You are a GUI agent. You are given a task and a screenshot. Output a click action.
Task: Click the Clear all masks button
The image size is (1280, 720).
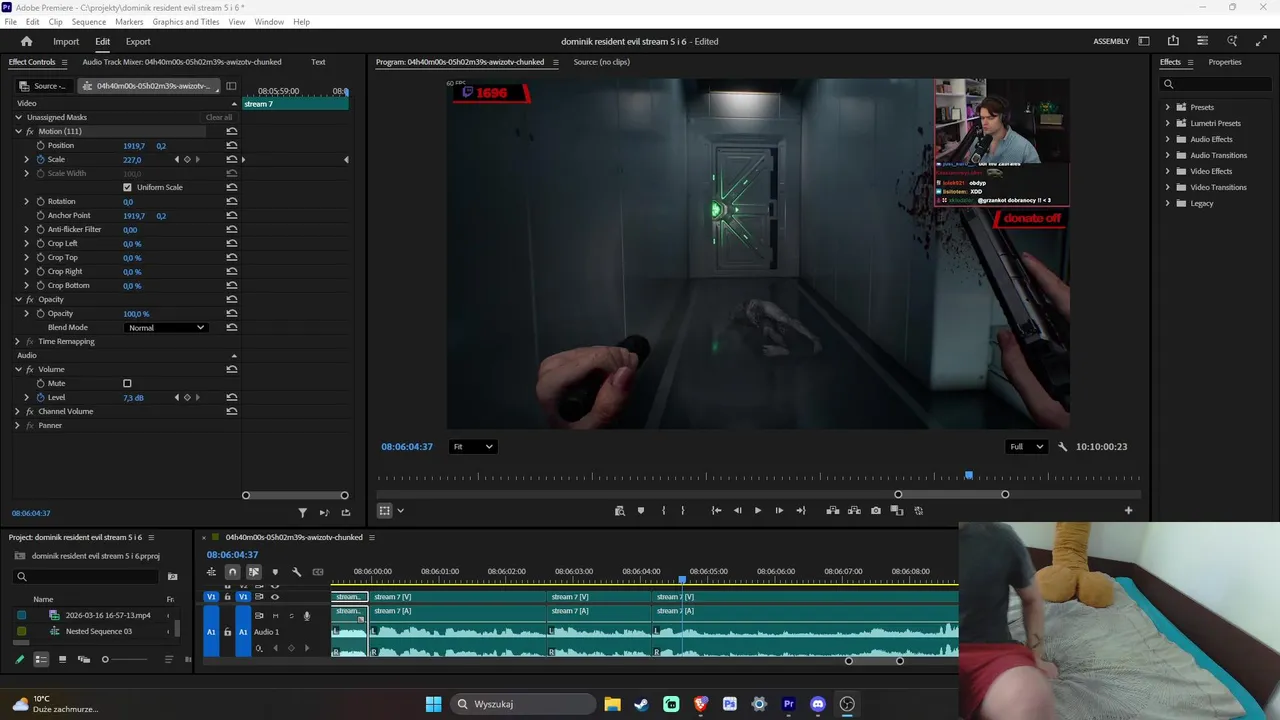pyautogui.click(x=219, y=118)
